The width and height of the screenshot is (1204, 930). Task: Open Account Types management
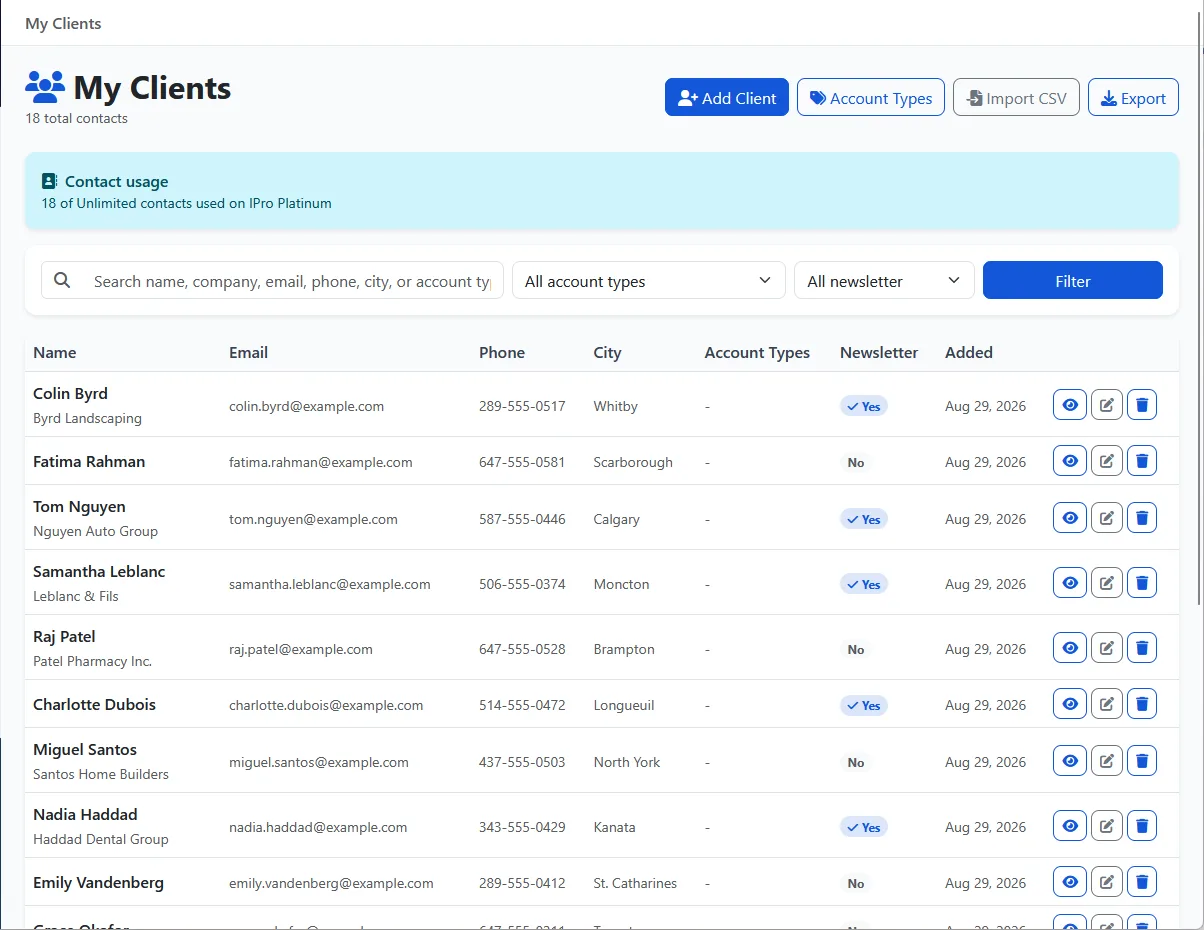(x=871, y=98)
